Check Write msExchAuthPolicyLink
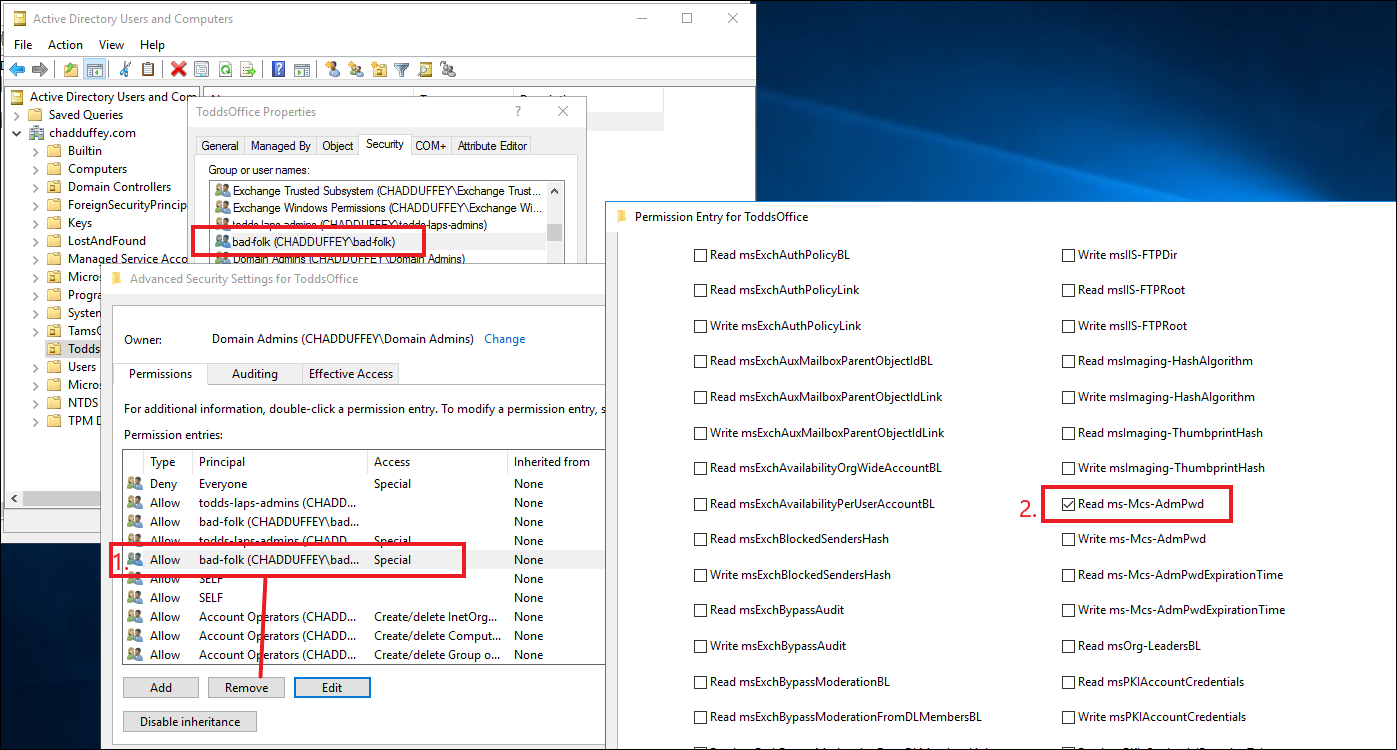 pyautogui.click(x=700, y=326)
